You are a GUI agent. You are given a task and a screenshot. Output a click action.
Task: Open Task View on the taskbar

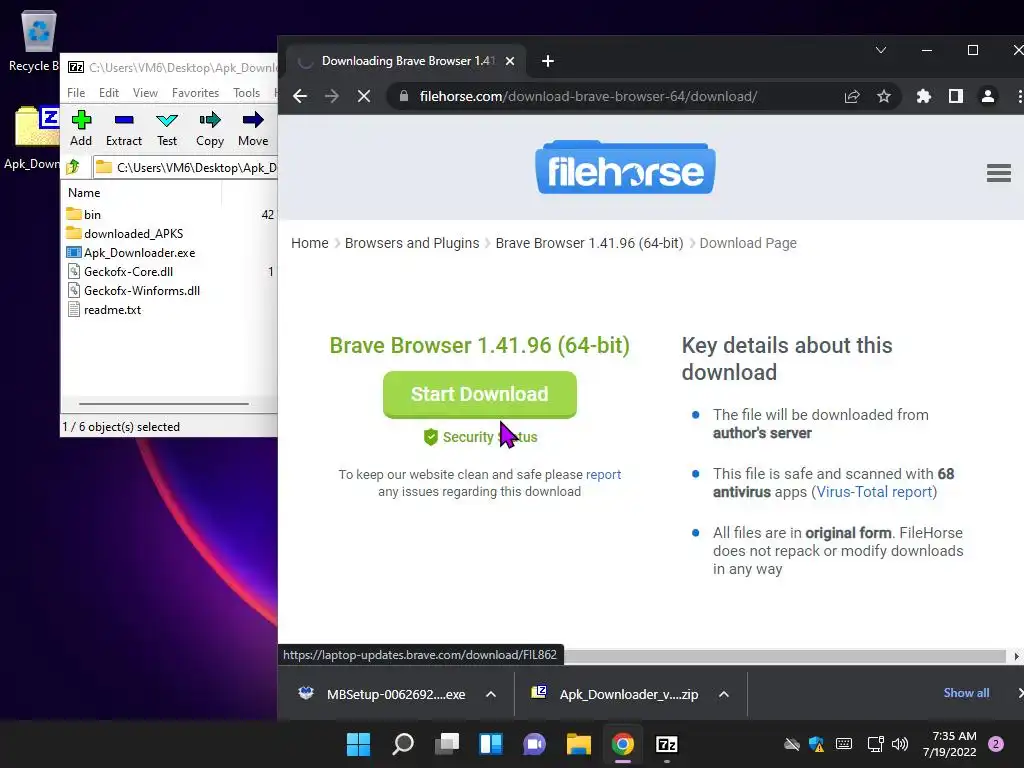[447, 744]
